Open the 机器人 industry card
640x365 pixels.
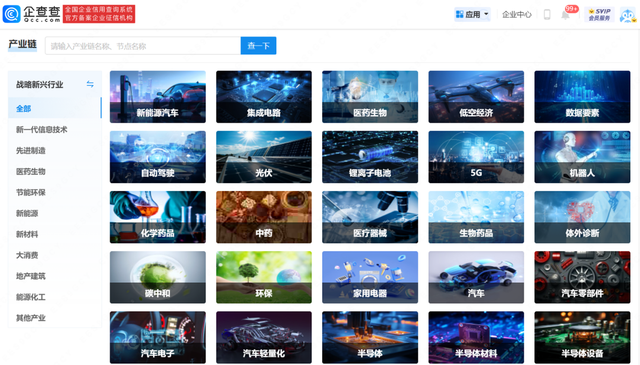click(x=582, y=157)
